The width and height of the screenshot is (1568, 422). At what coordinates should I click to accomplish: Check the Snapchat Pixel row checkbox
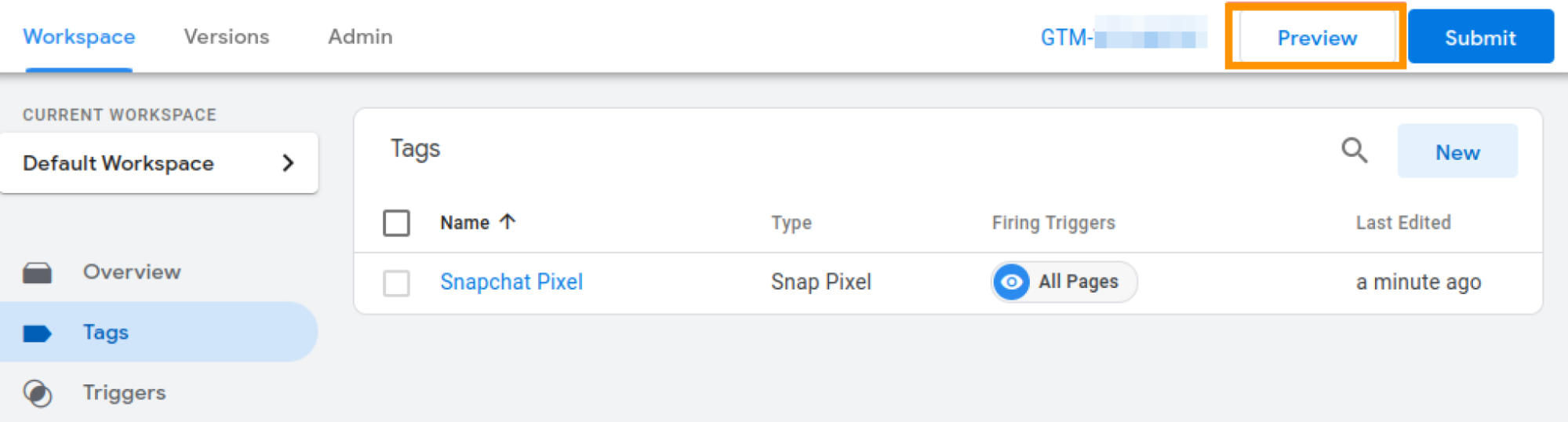(396, 282)
